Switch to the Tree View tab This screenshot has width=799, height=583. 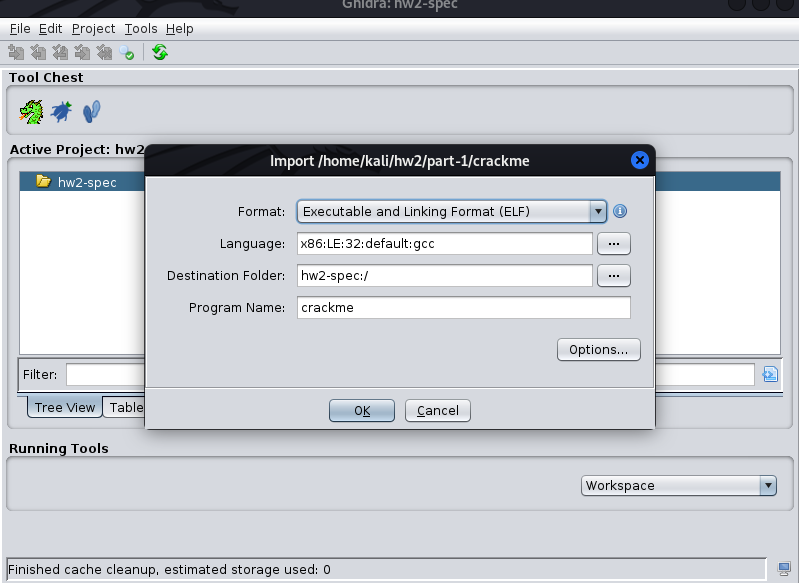(64, 407)
